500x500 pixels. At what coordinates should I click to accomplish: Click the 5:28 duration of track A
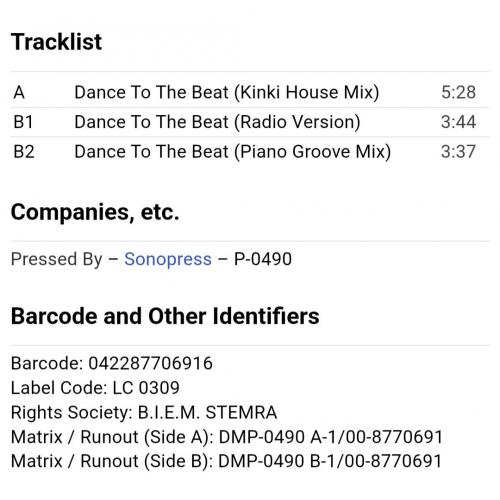458,92
